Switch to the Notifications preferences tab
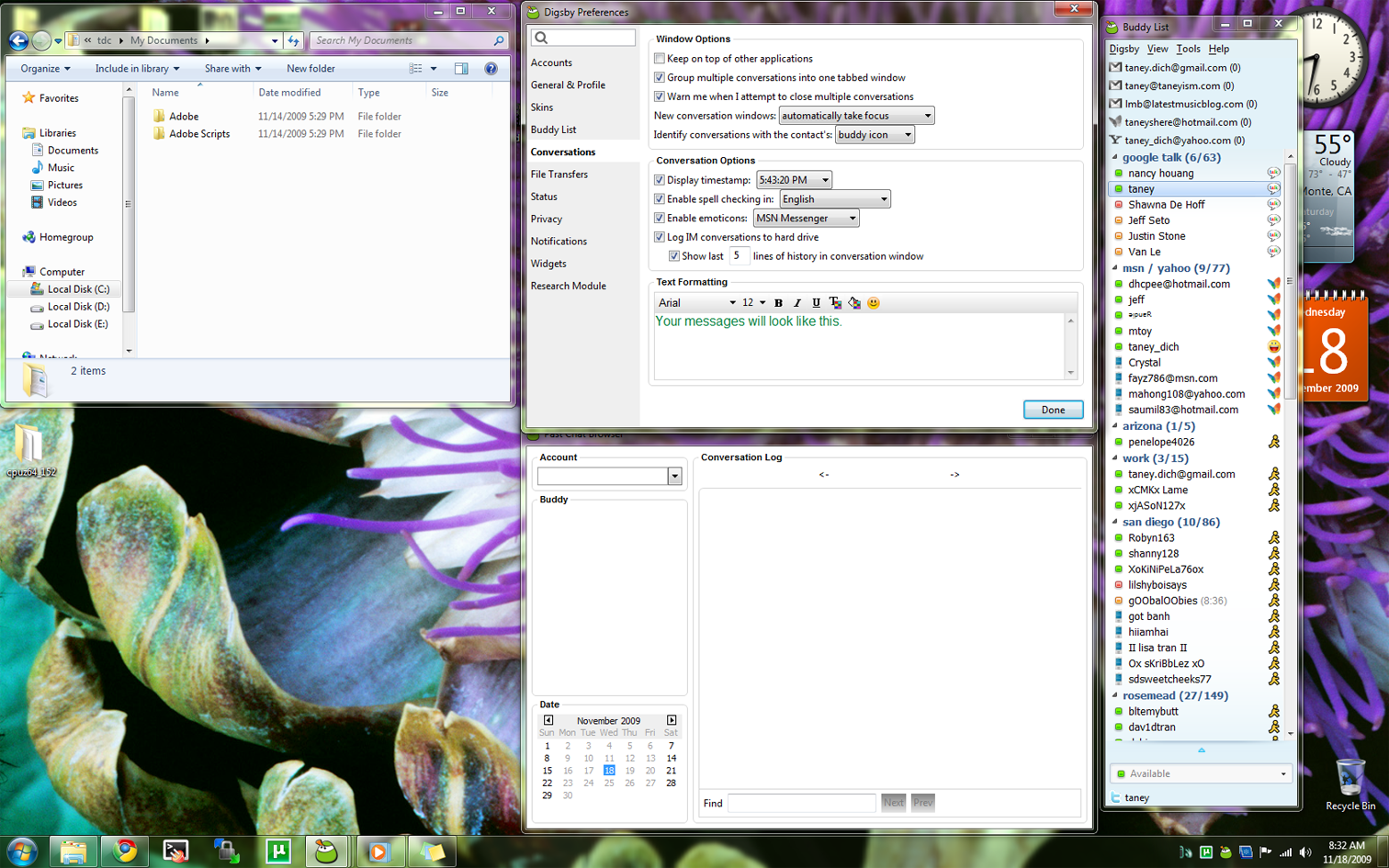This screenshot has width=1389, height=868. (559, 242)
